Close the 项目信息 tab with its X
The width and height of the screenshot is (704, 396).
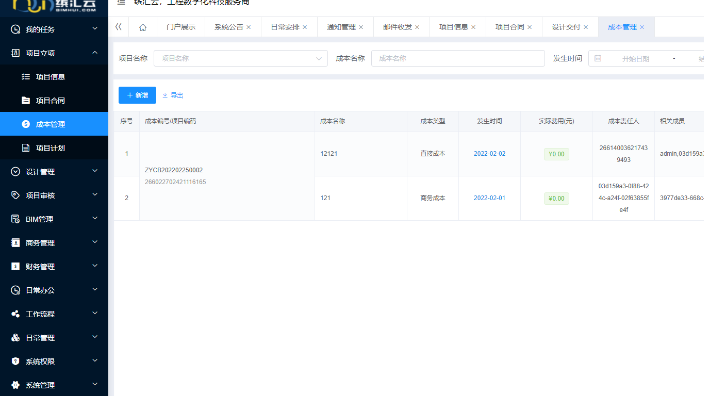tap(473, 27)
